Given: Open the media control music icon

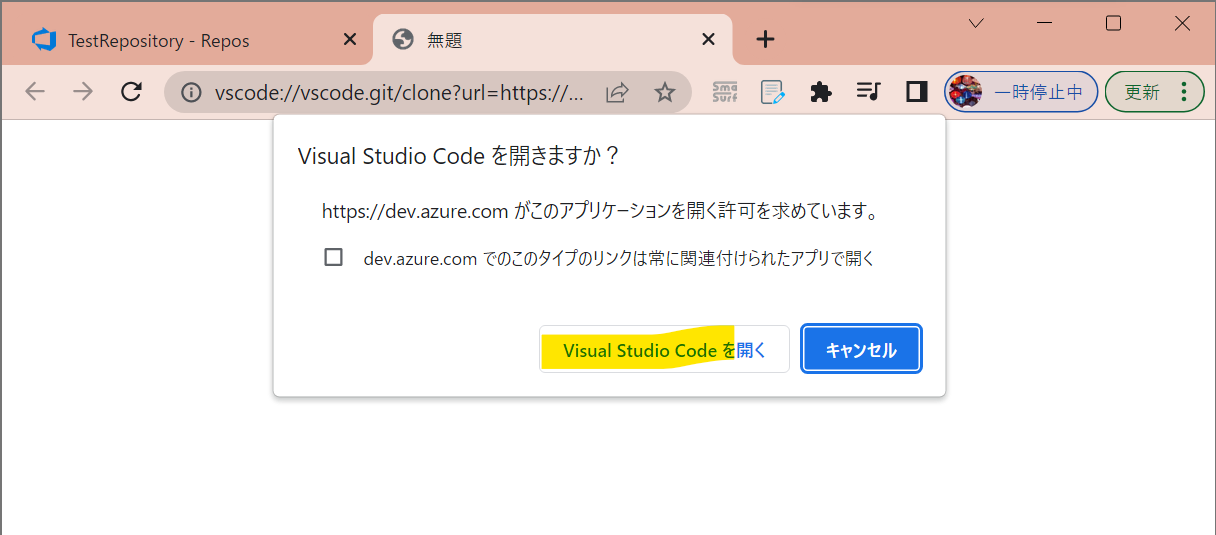Looking at the screenshot, I should point(868,92).
